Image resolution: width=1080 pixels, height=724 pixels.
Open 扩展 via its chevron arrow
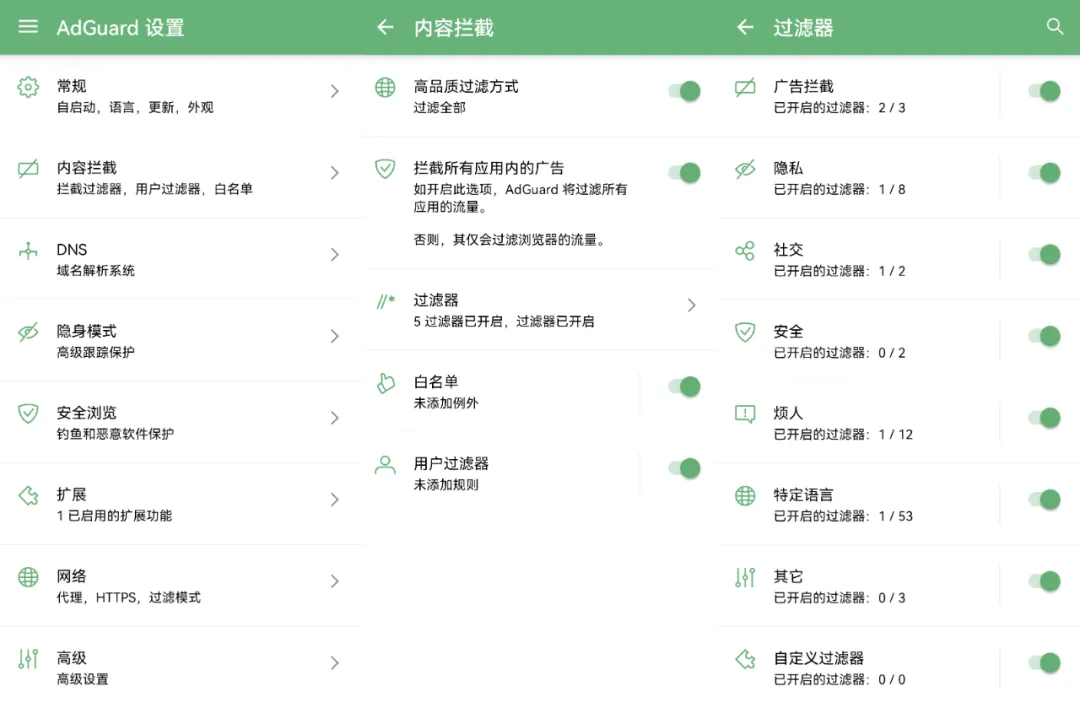coord(334,499)
